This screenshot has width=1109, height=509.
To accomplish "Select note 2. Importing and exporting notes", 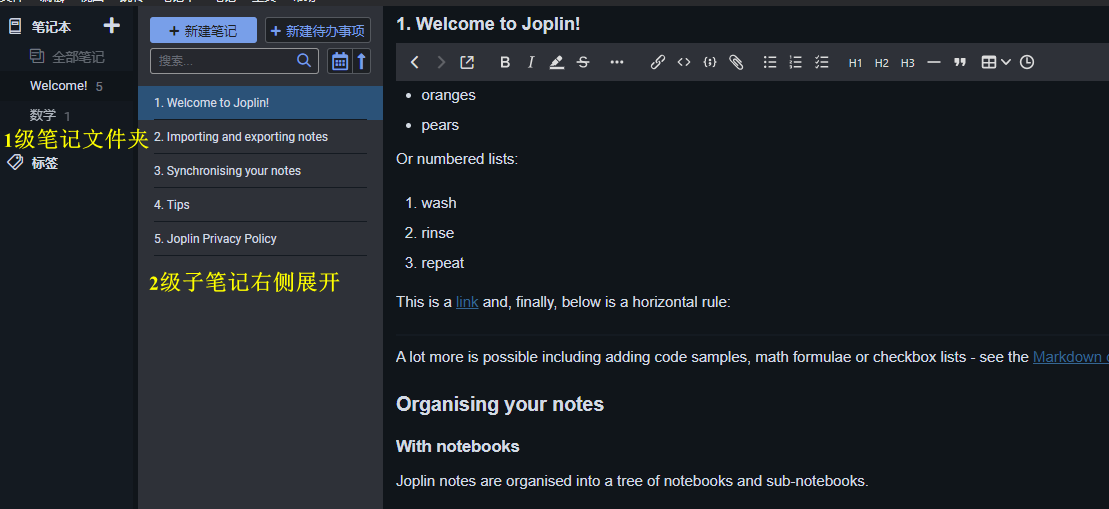I will (x=260, y=136).
